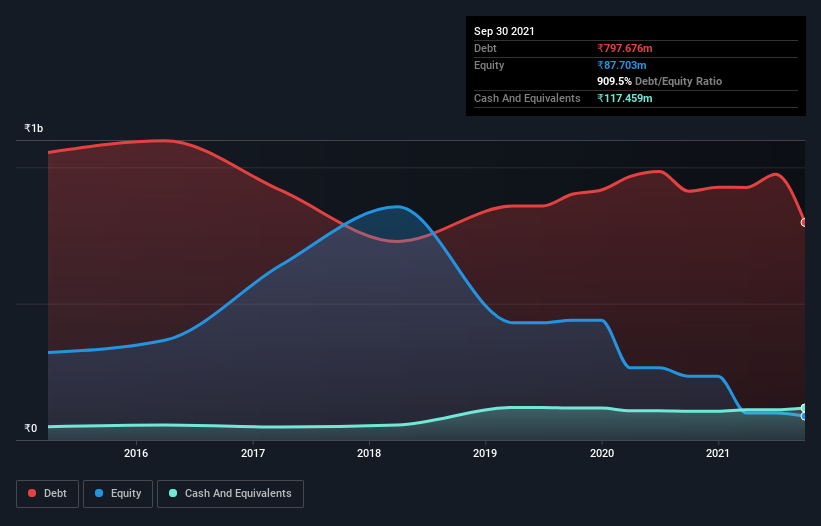Click the Equity label in tooltip

tap(489, 65)
